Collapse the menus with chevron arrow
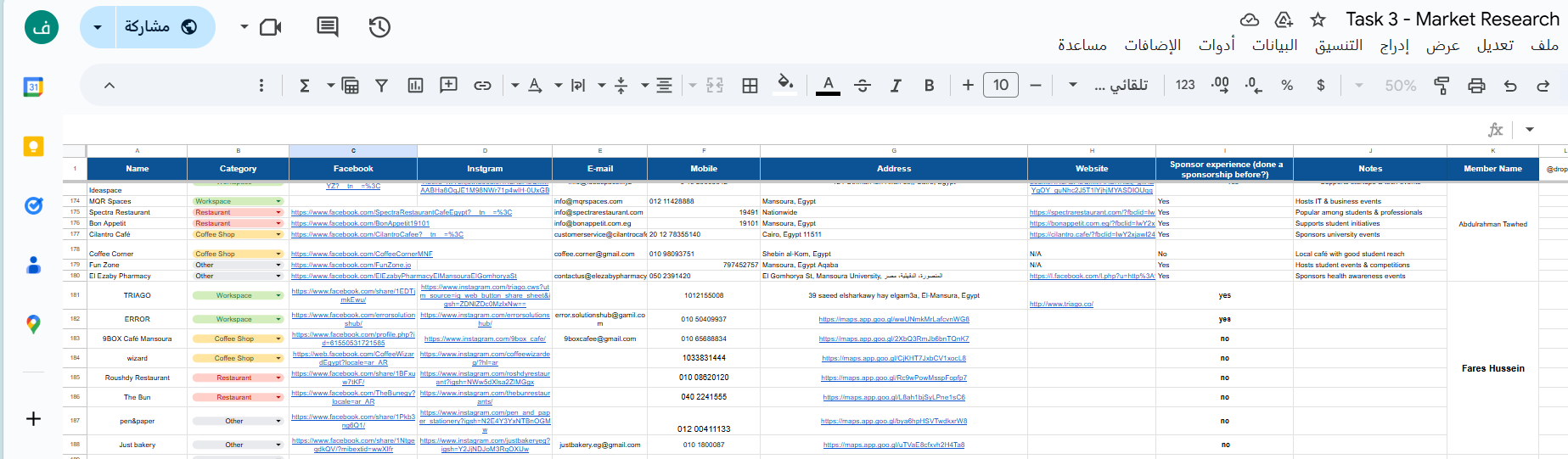This screenshot has height=459, width=1568. (x=110, y=85)
